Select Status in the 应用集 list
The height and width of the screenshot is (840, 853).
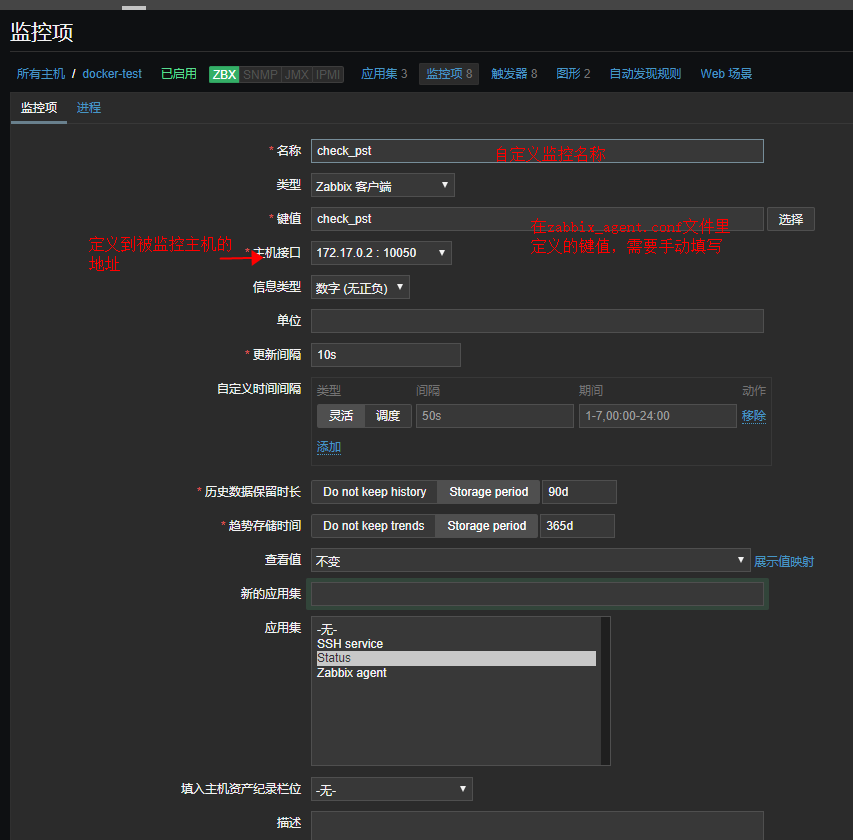[456, 658]
